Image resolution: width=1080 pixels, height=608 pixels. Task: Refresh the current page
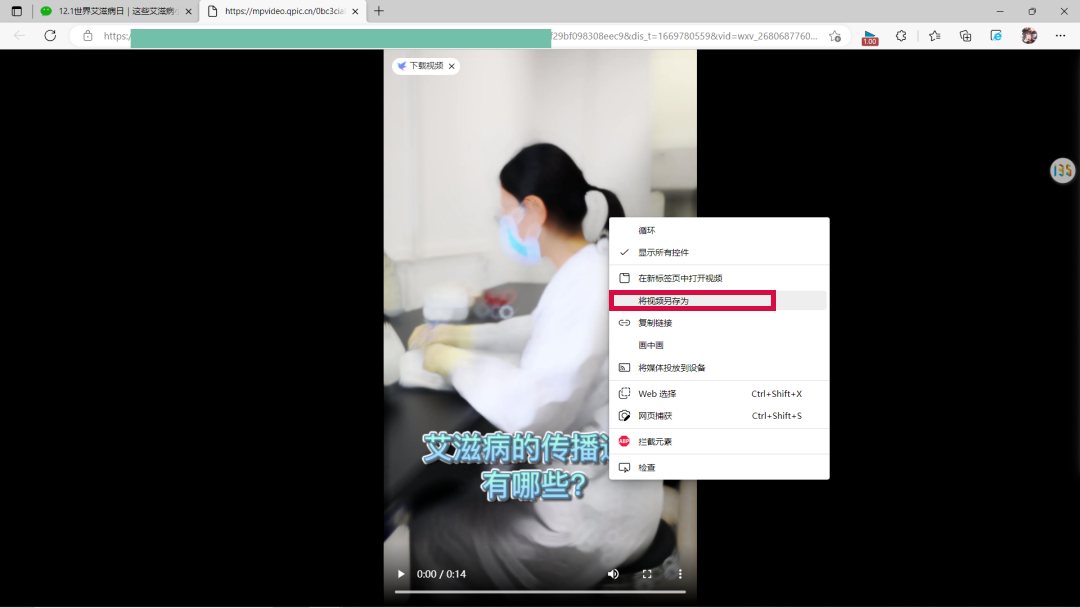[x=50, y=35]
